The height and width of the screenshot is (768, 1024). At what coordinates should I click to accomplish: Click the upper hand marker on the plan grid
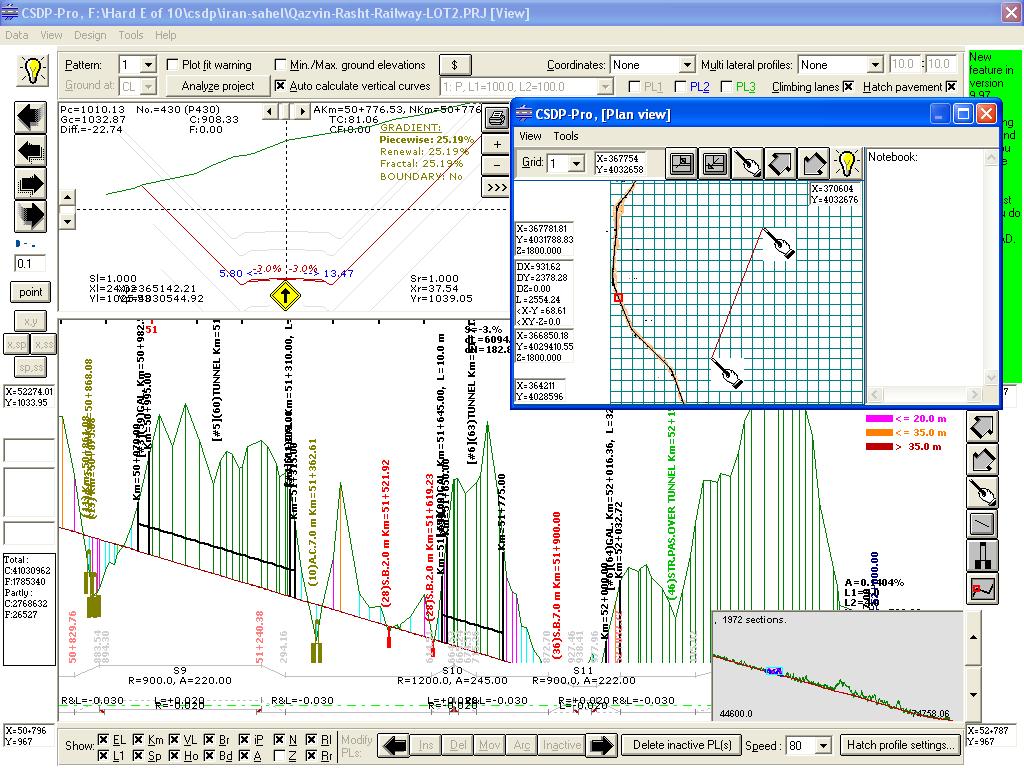(x=778, y=243)
